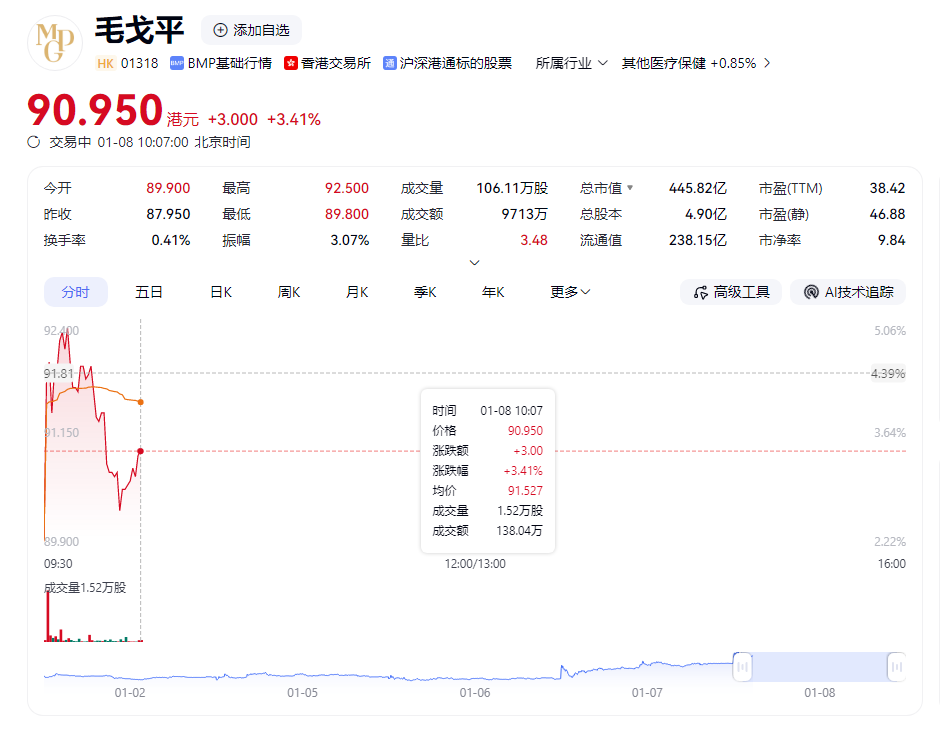
Task: Click the 香港交易所 red flag icon
Action: coord(291,63)
